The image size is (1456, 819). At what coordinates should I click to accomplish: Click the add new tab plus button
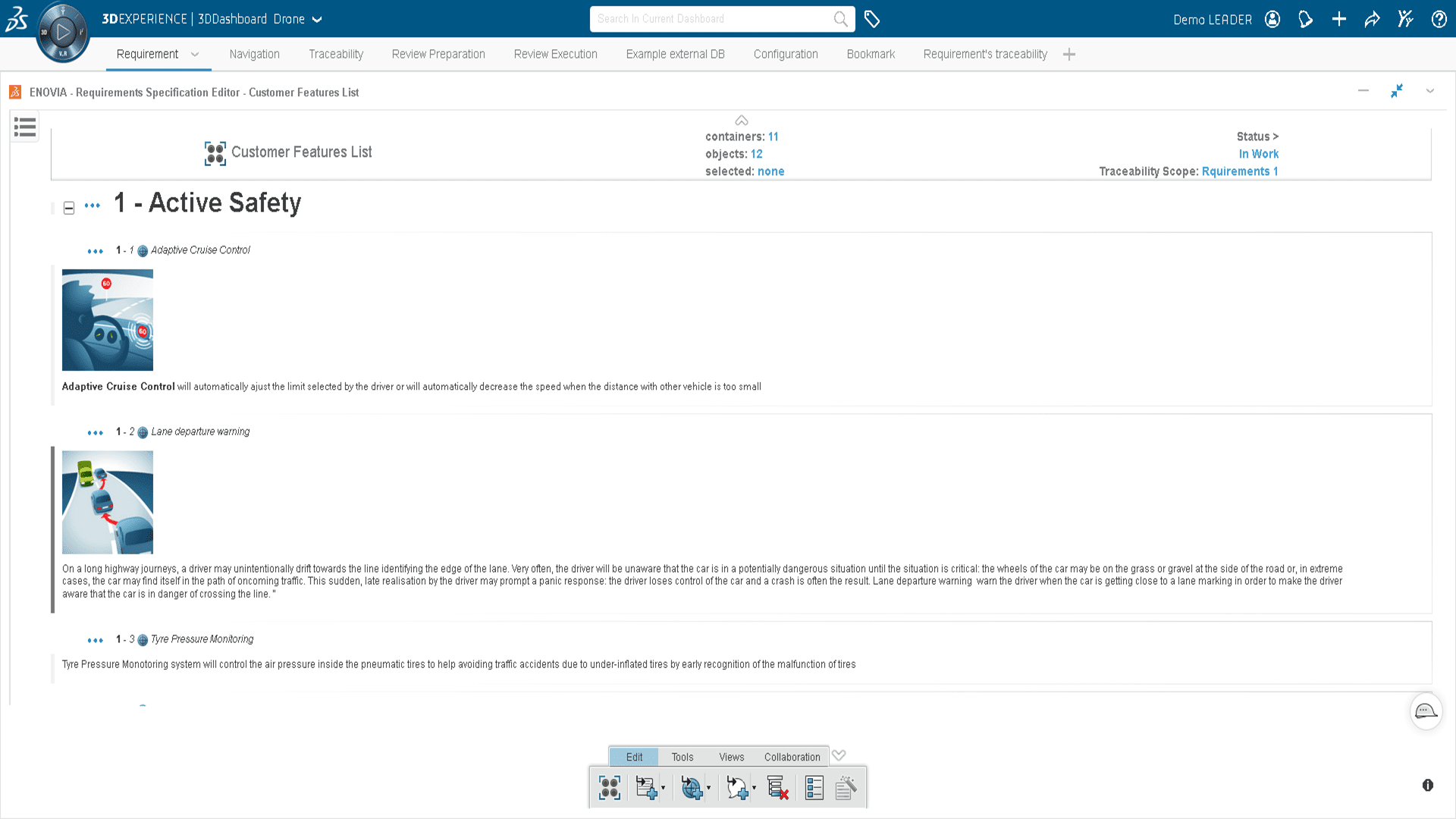pos(1069,54)
